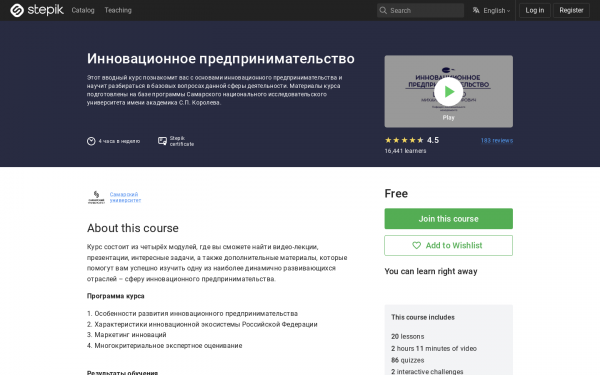Click You can learn right away text
Viewport: 600px width, 375px height.
431,271
